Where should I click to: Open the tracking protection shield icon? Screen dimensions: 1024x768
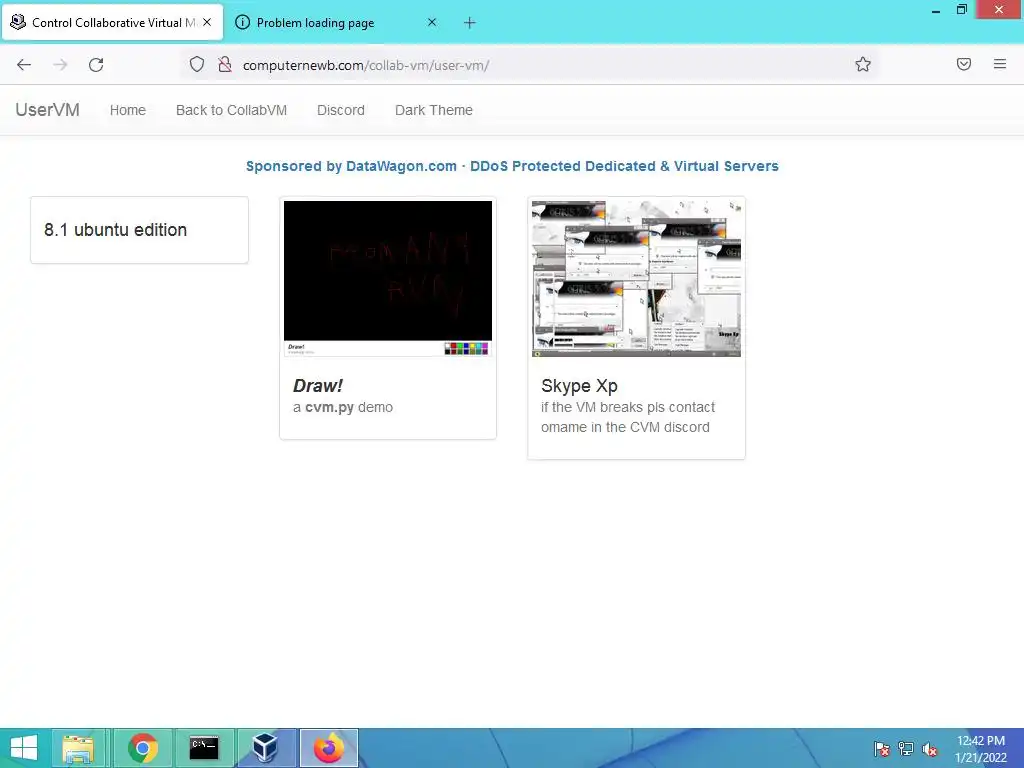point(197,65)
